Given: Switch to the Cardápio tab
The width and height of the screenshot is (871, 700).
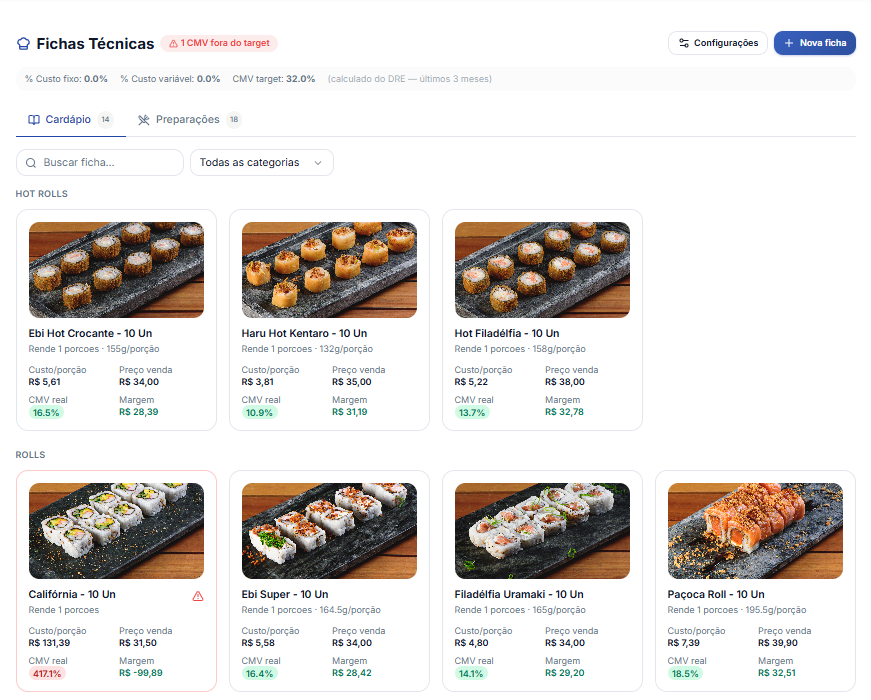Looking at the screenshot, I should tap(71, 119).
